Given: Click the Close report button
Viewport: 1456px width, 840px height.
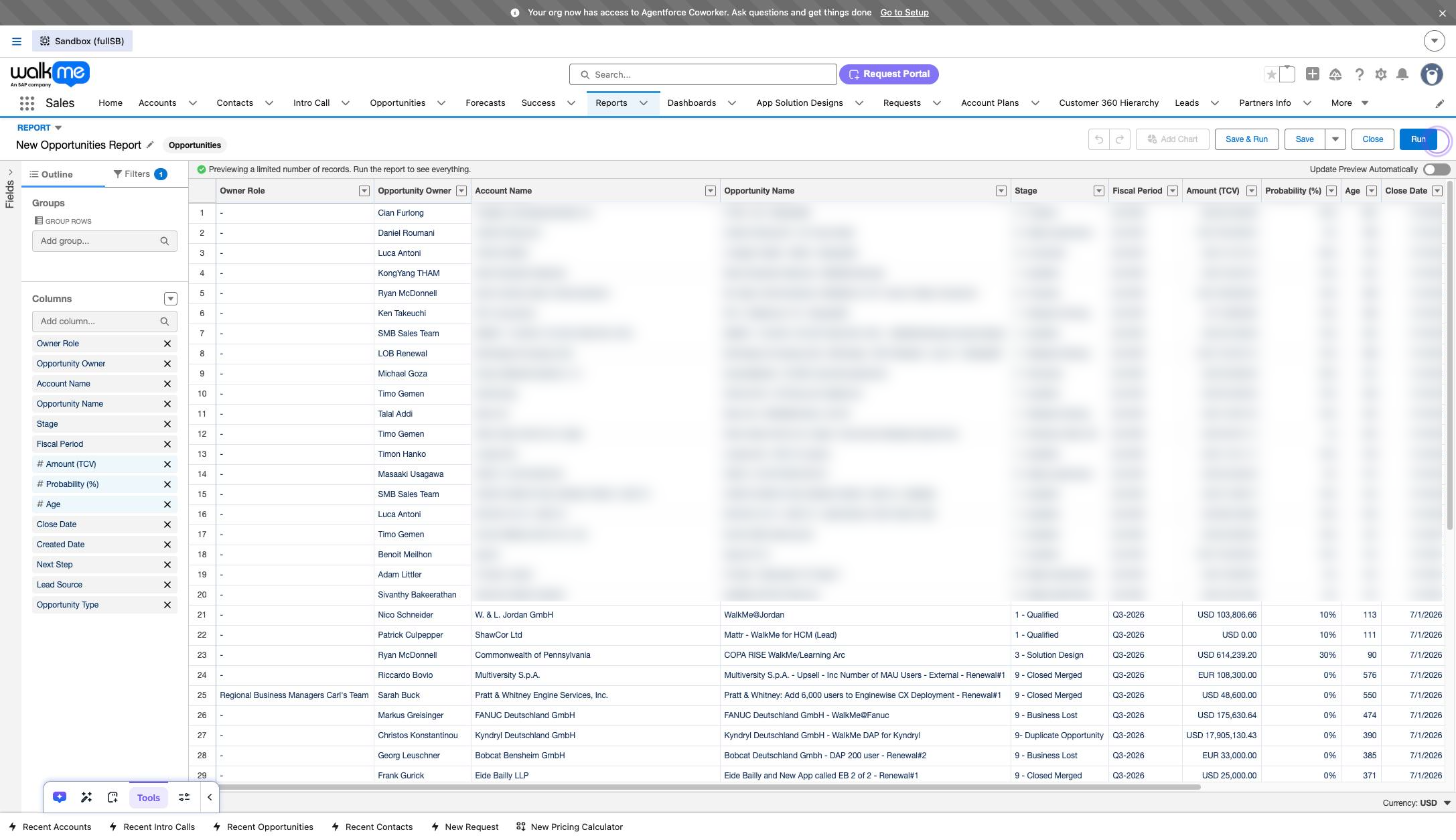Looking at the screenshot, I should [1372, 139].
